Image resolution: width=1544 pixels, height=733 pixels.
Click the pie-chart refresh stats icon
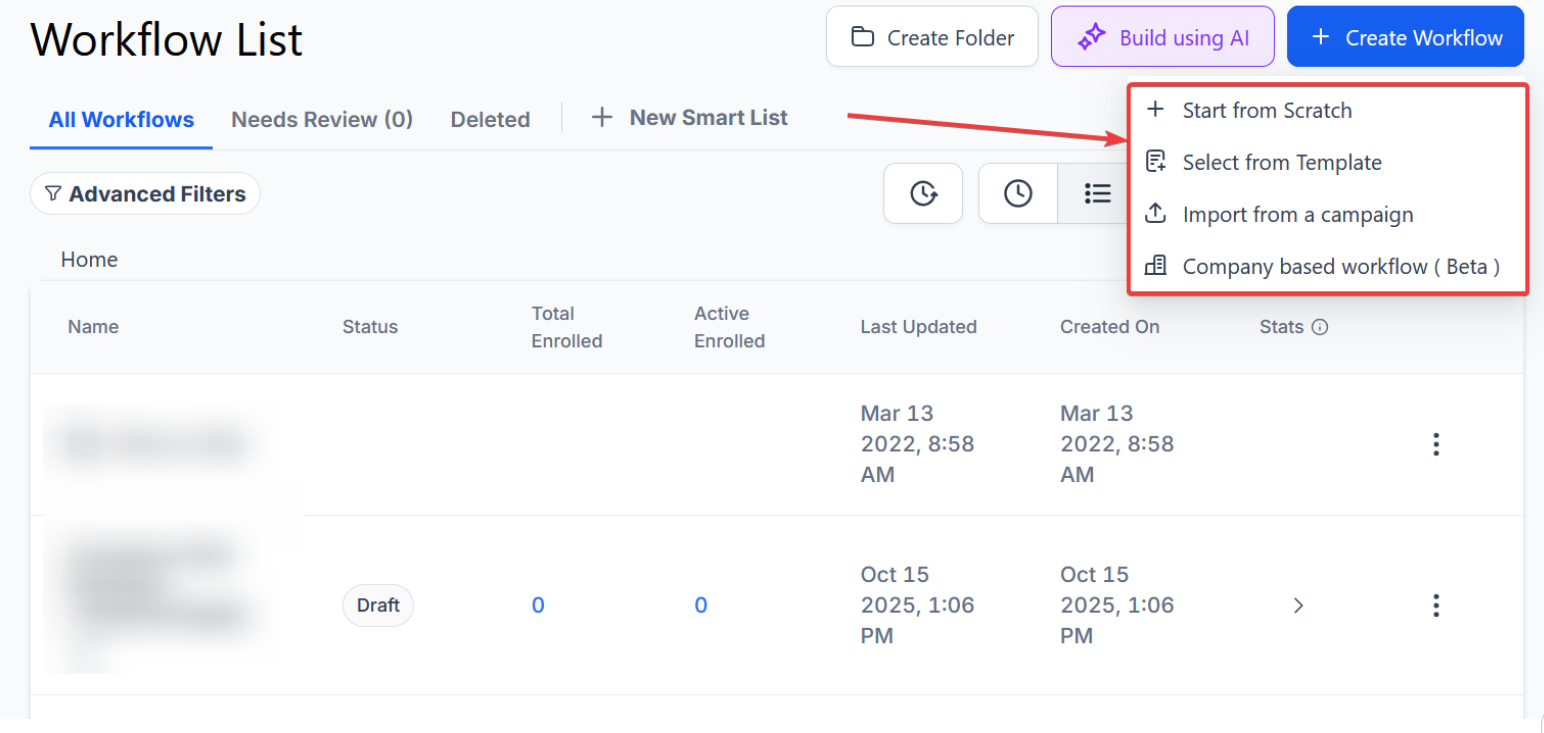[923, 194]
